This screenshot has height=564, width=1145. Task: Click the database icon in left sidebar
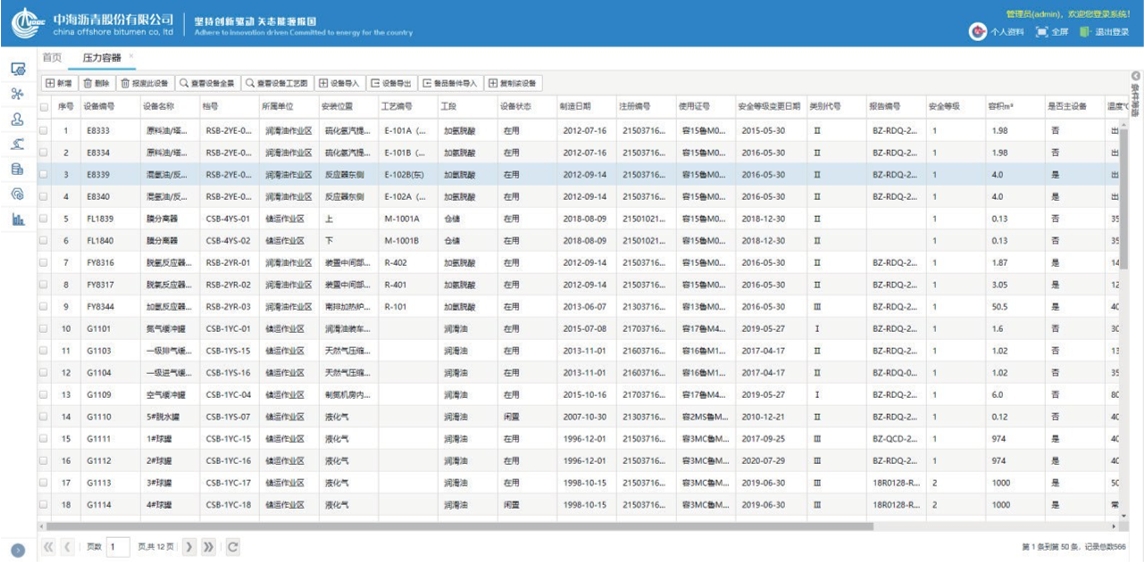pyautogui.click(x=17, y=169)
